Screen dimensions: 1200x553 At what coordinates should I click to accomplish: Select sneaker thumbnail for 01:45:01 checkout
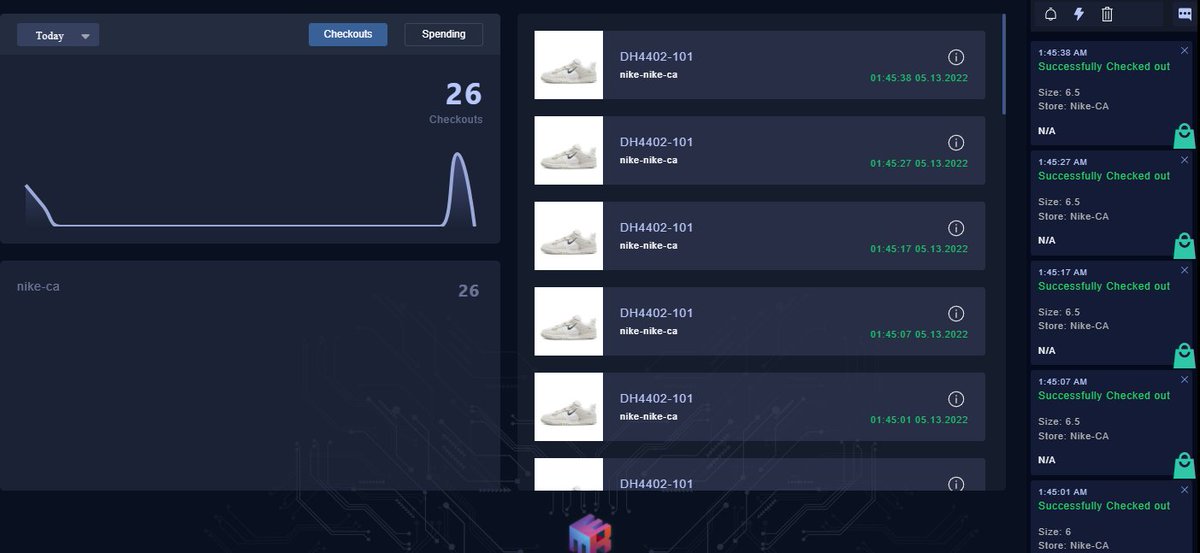pos(569,407)
